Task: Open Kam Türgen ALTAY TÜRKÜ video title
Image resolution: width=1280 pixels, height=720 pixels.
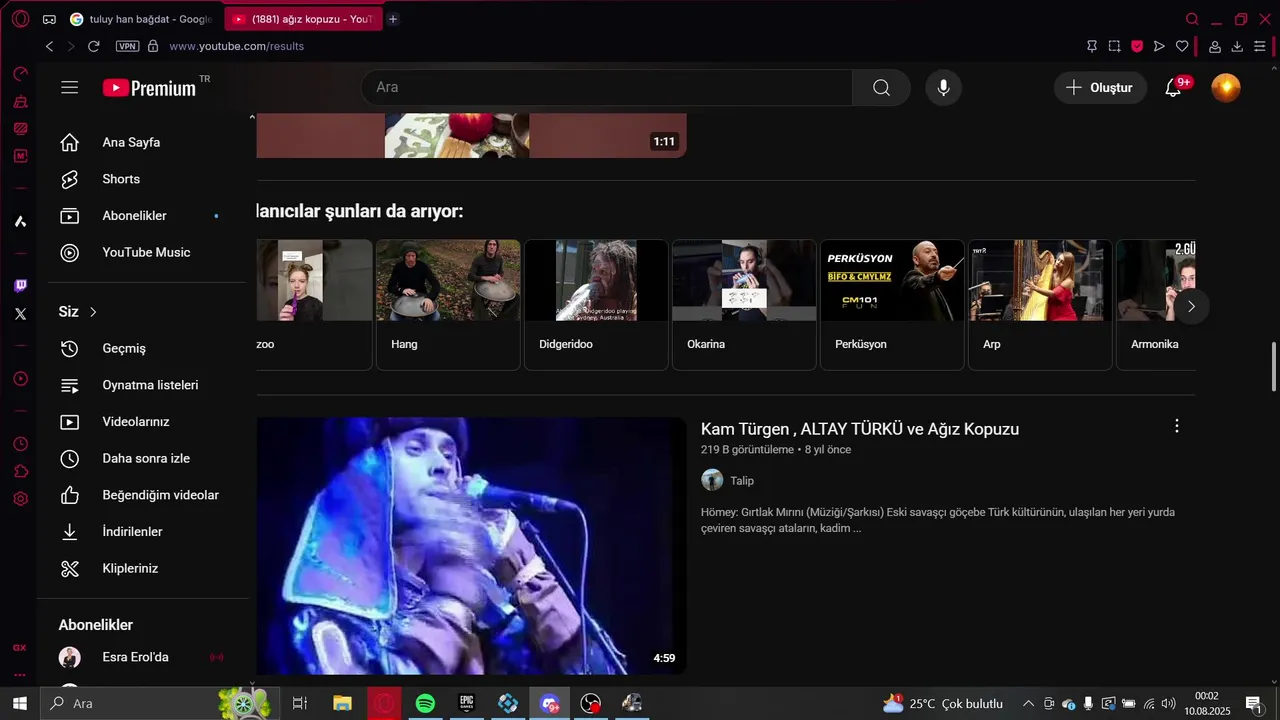Action: click(860, 429)
